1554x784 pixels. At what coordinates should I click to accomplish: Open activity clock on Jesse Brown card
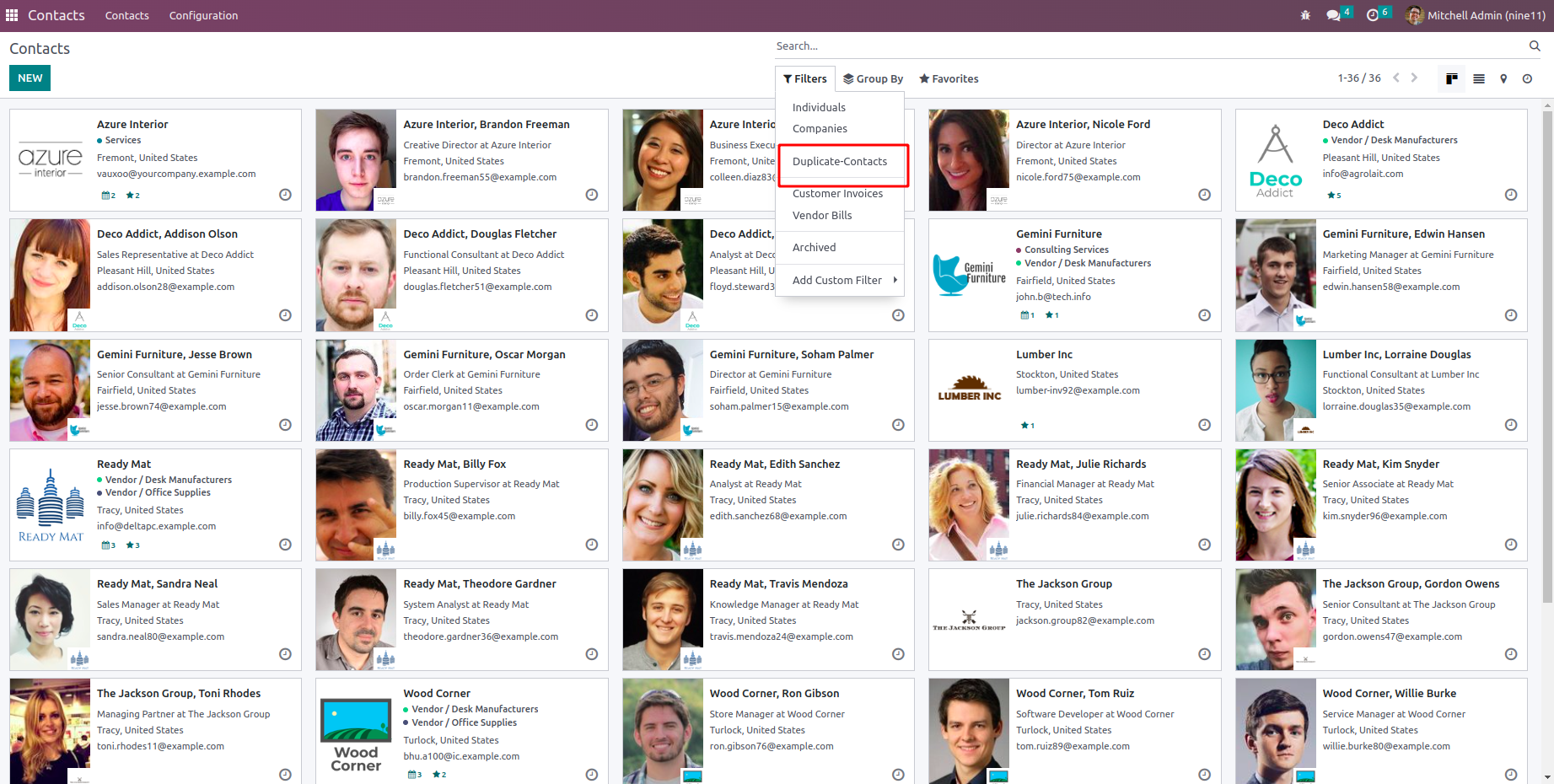tap(286, 425)
